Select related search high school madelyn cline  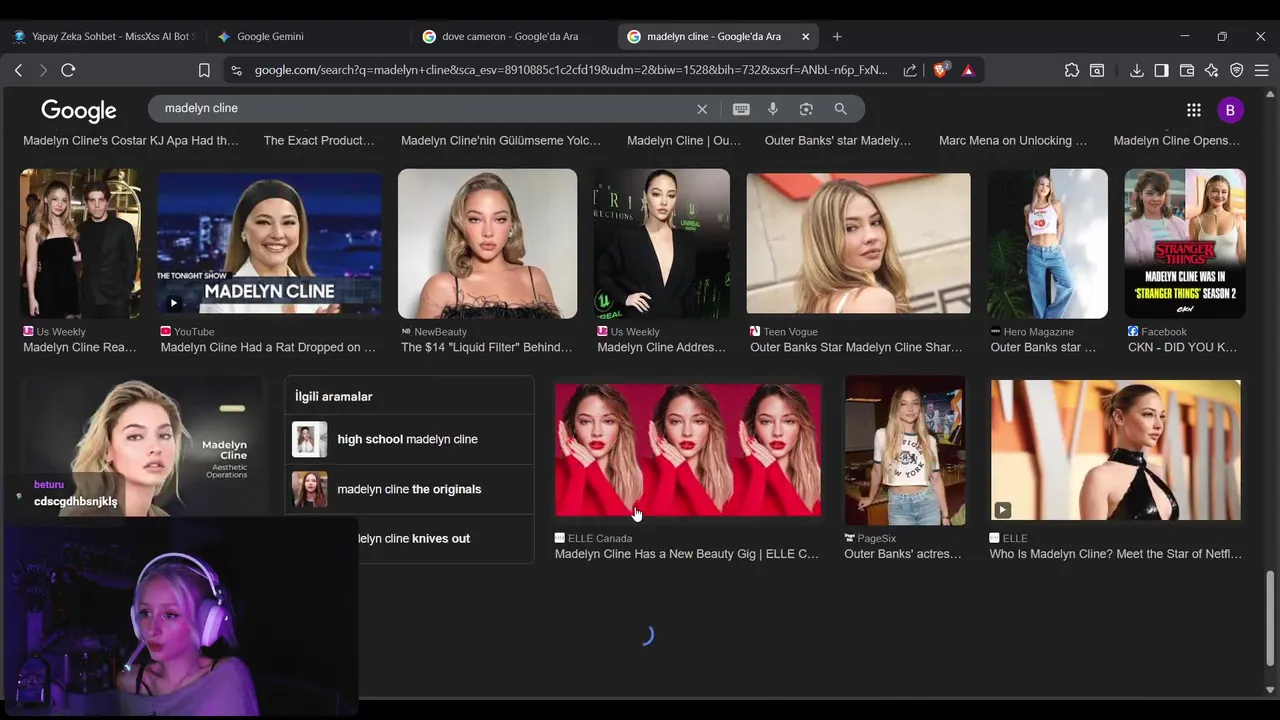[409, 439]
